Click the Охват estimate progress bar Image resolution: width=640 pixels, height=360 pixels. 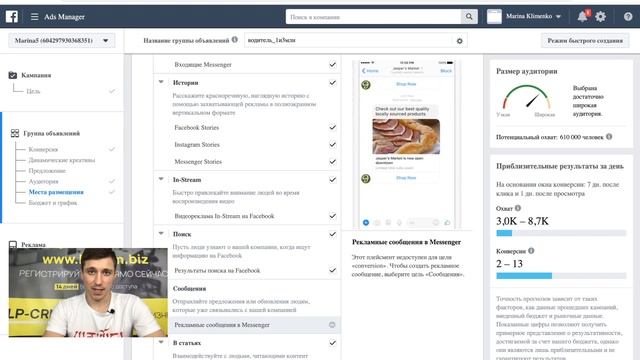[x=561, y=233]
